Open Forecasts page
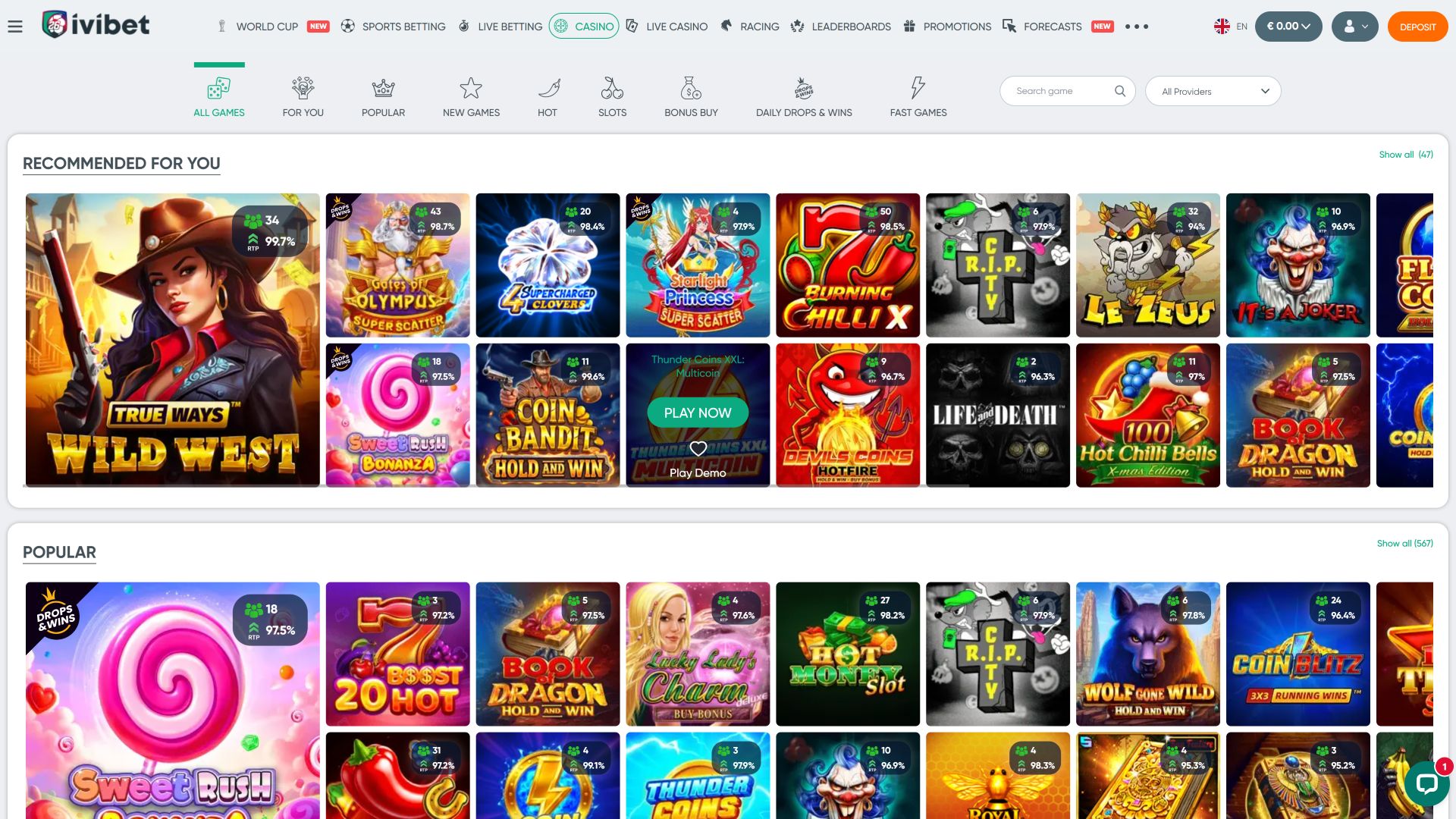The height and width of the screenshot is (819, 1456). (x=1058, y=27)
